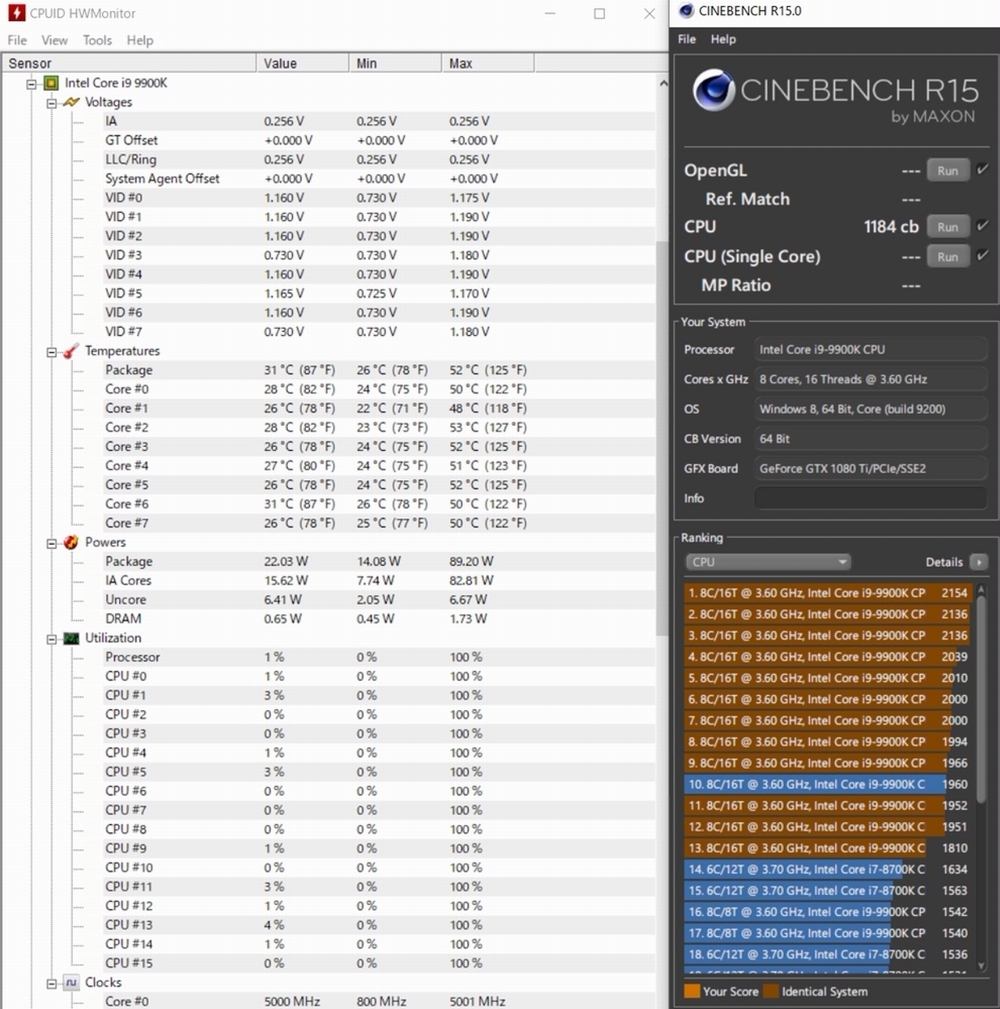The height and width of the screenshot is (1009, 1000).
Task: Select ranking entry 16 8C/8T scoring 1542
Action: click(x=828, y=912)
